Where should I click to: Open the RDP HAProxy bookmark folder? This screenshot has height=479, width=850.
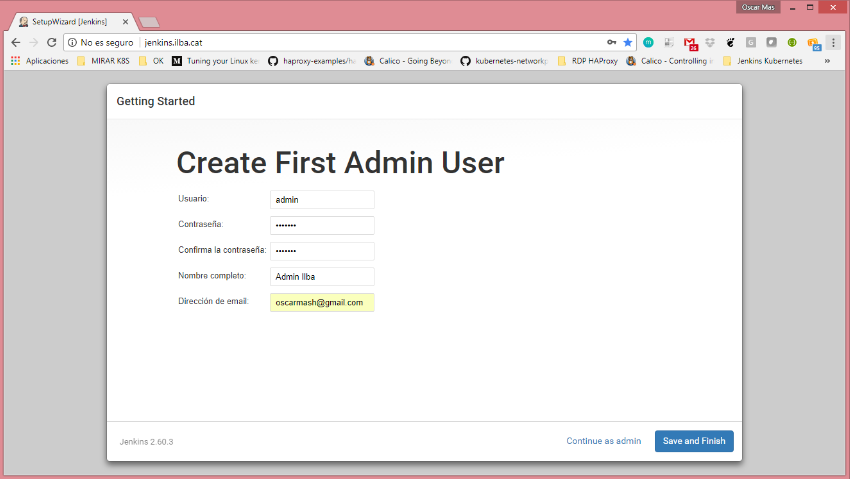pyautogui.click(x=588, y=61)
